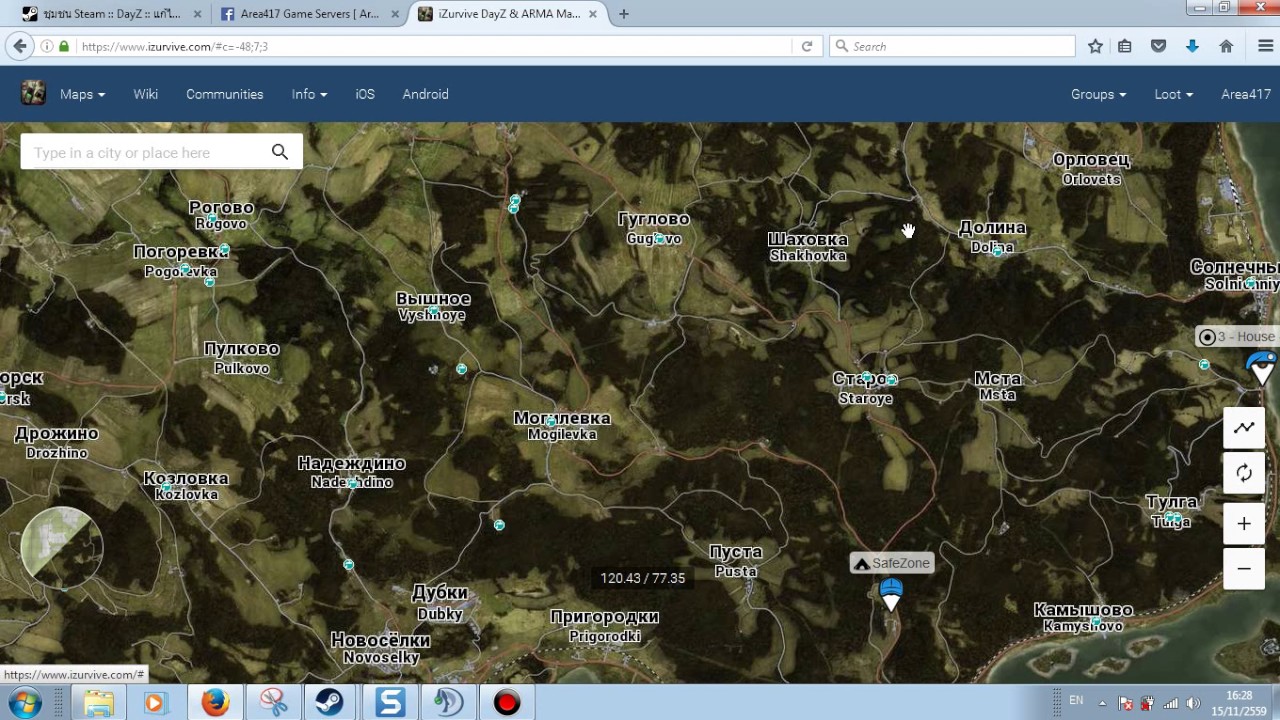Expand the Groups dropdown

[1098, 94]
